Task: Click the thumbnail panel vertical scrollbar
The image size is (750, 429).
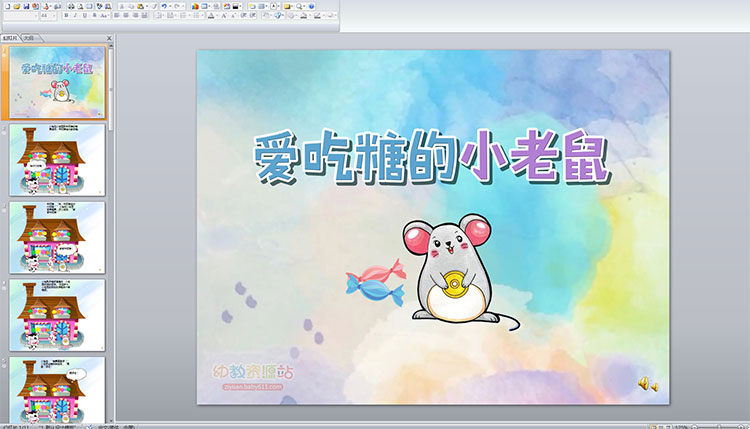Action: coord(112,200)
